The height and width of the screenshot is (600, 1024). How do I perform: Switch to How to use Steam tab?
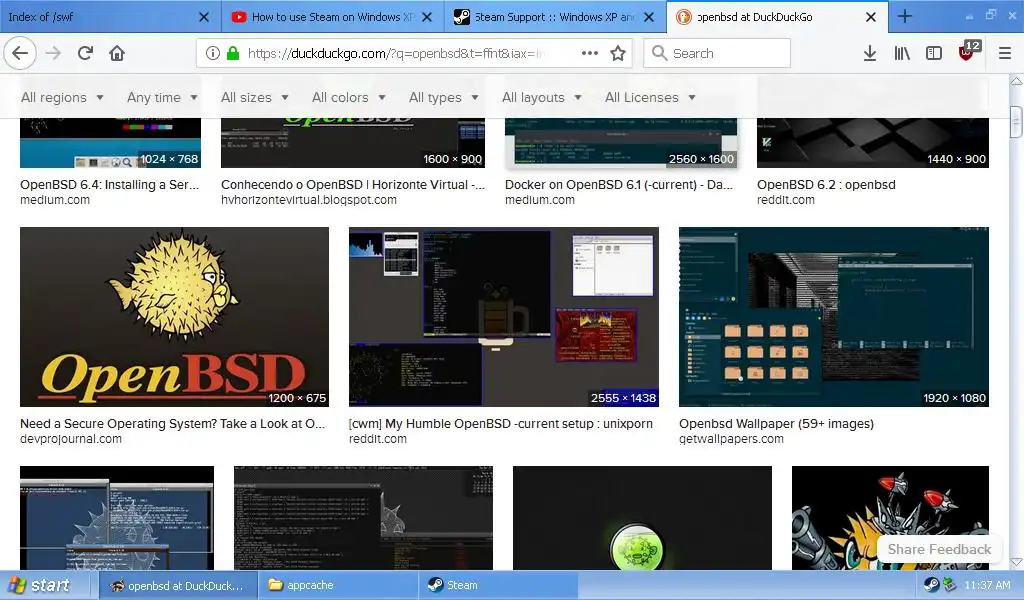point(333,17)
